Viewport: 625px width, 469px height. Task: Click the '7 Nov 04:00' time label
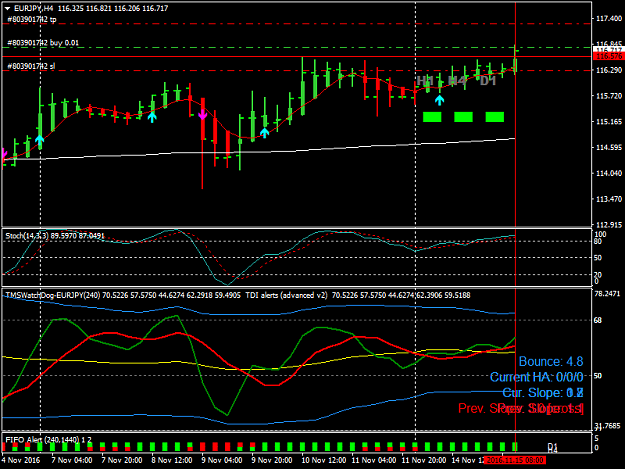pyautogui.click(x=72, y=460)
